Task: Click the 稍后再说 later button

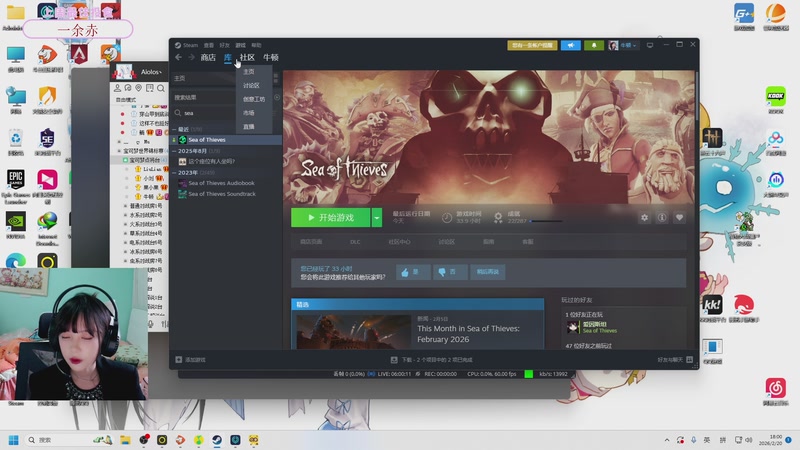Action: (488, 272)
